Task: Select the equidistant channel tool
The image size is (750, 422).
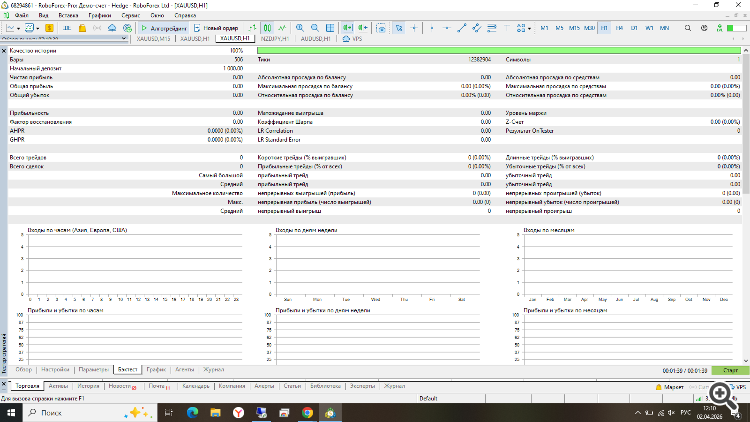Action: pos(476,28)
